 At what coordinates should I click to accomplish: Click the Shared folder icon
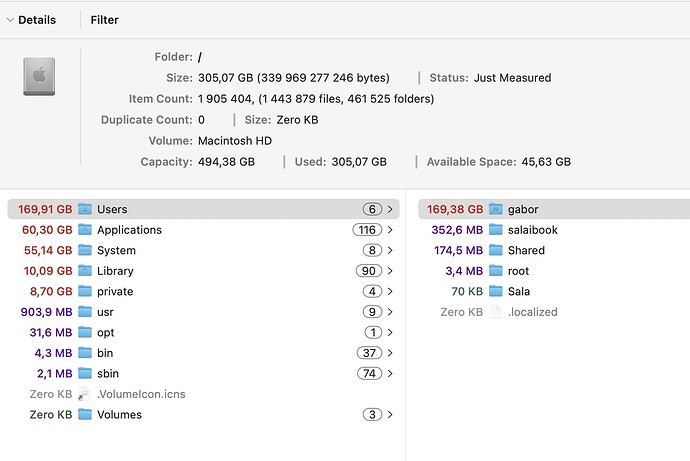(x=496, y=250)
